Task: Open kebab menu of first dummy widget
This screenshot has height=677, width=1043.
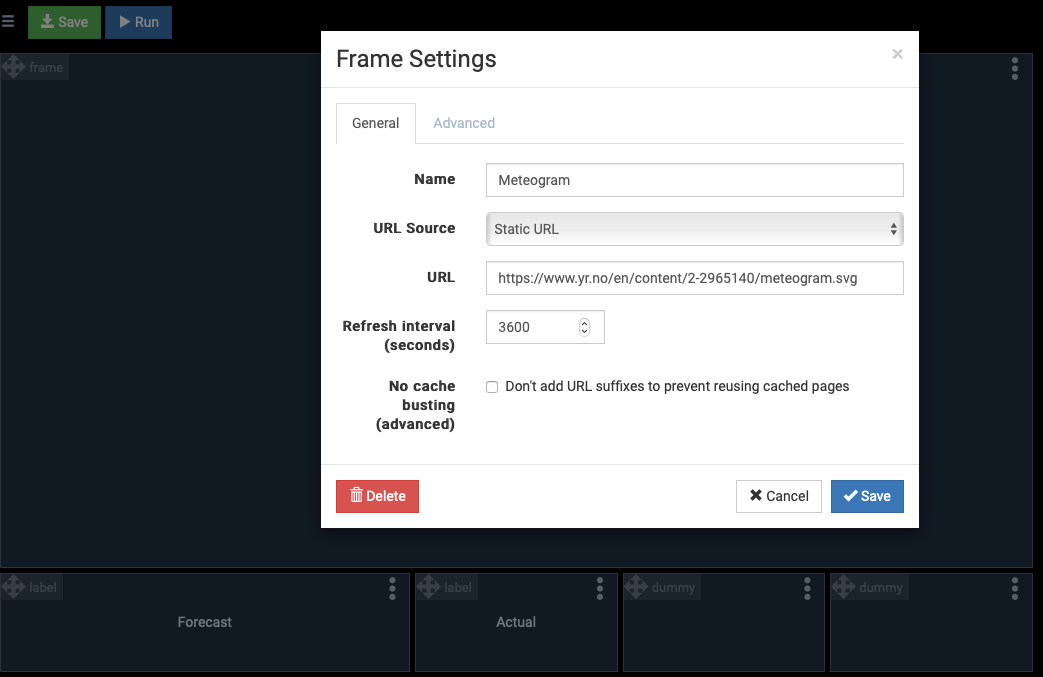Action: tap(808, 588)
